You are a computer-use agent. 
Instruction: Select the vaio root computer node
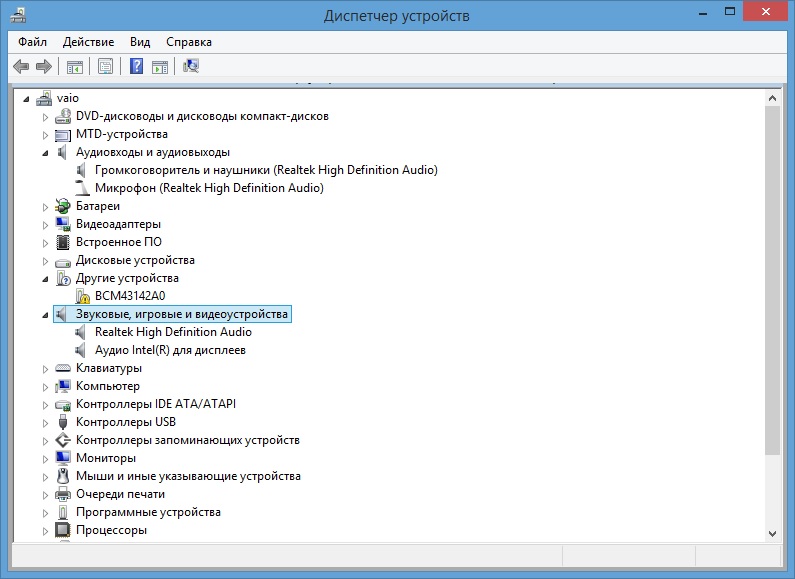(67, 98)
